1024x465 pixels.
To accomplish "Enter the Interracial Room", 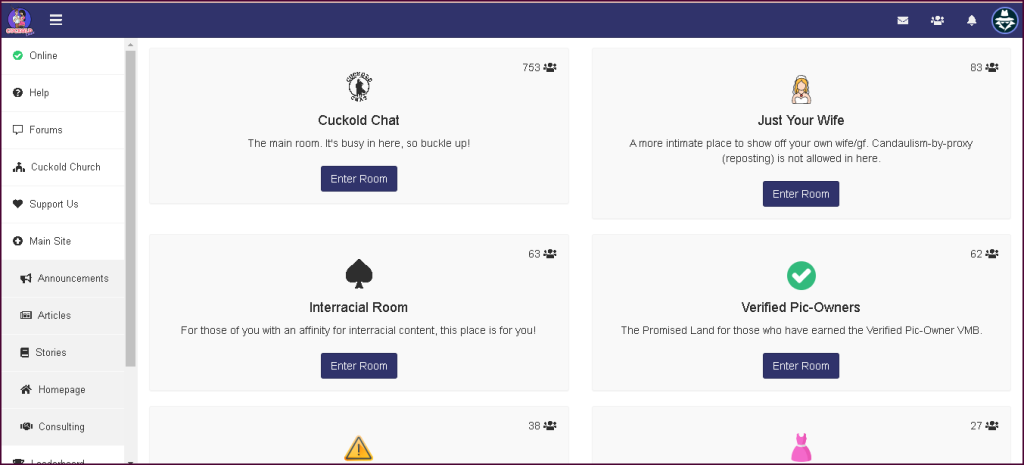I will 359,366.
